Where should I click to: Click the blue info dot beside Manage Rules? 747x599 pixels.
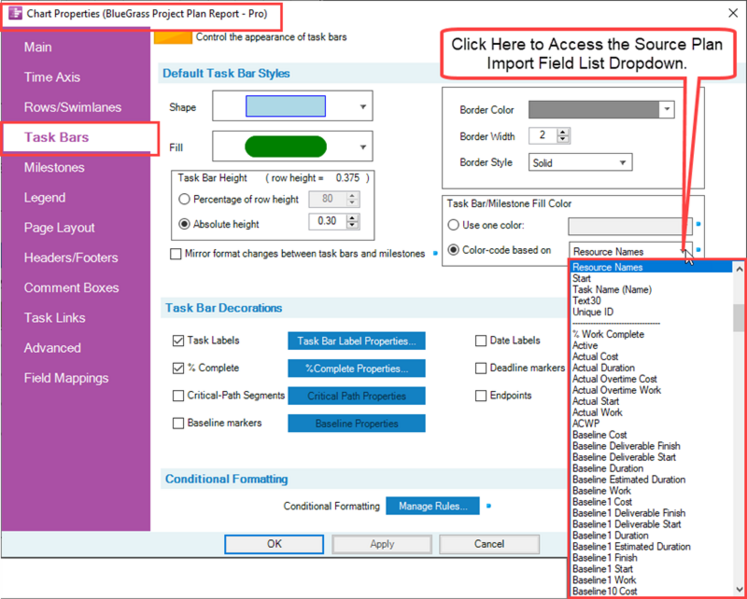tap(489, 506)
